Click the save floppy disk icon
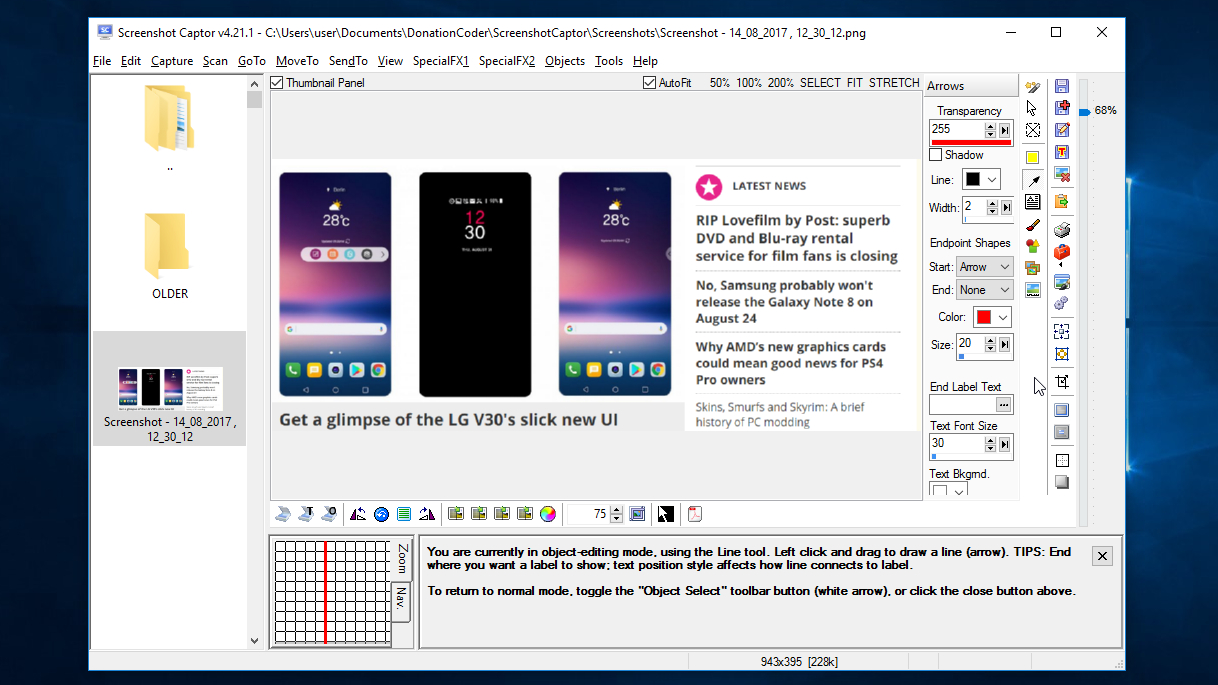The width and height of the screenshot is (1218, 685). pos(1062,87)
